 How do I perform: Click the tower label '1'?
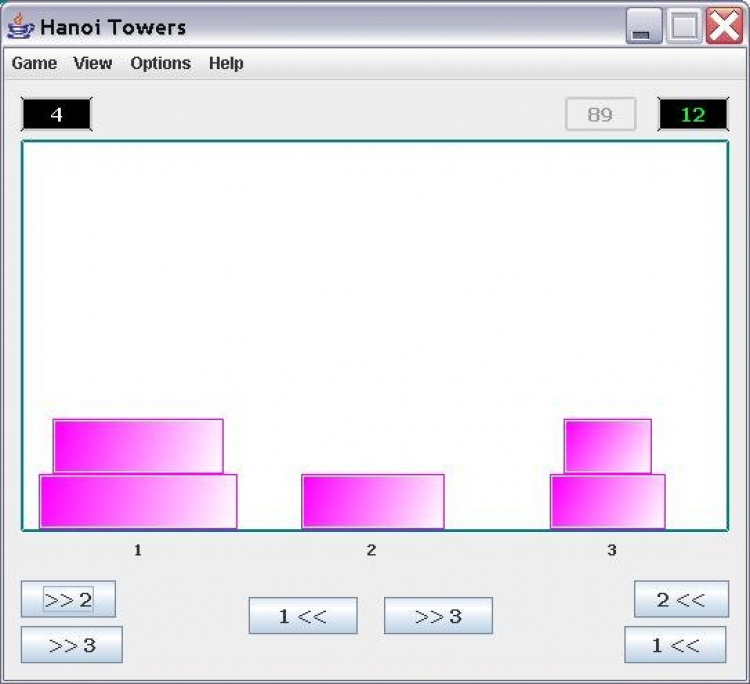click(x=138, y=550)
